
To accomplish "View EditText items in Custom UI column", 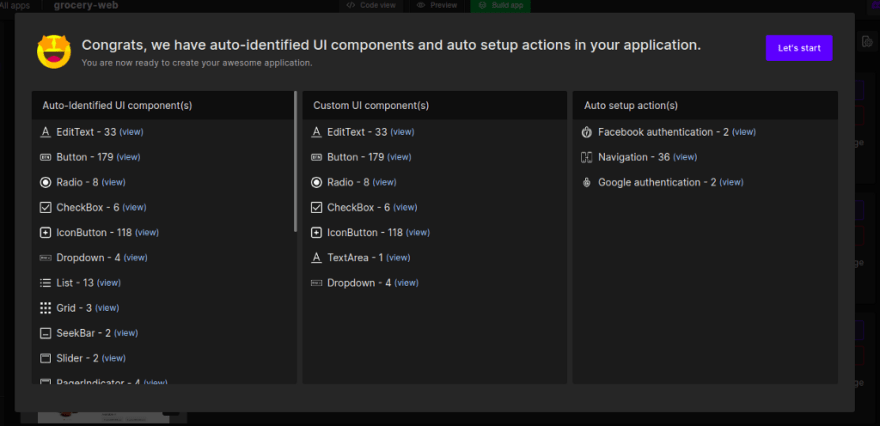I will (402, 132).
